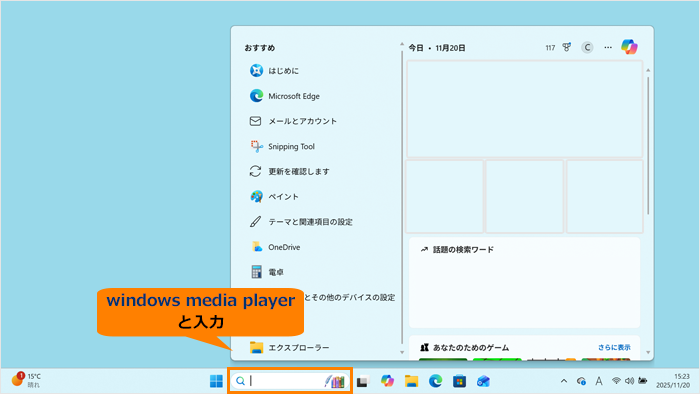Open Task View on the taskbar
The height and width of the screenshot is (394, 700).
tap(362, 382)
